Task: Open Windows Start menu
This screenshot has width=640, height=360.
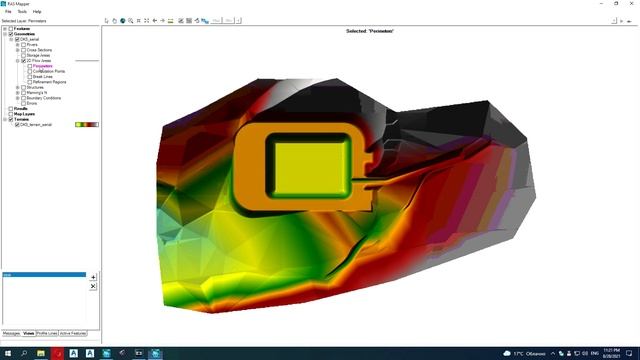Action: [x=8, y=353]
